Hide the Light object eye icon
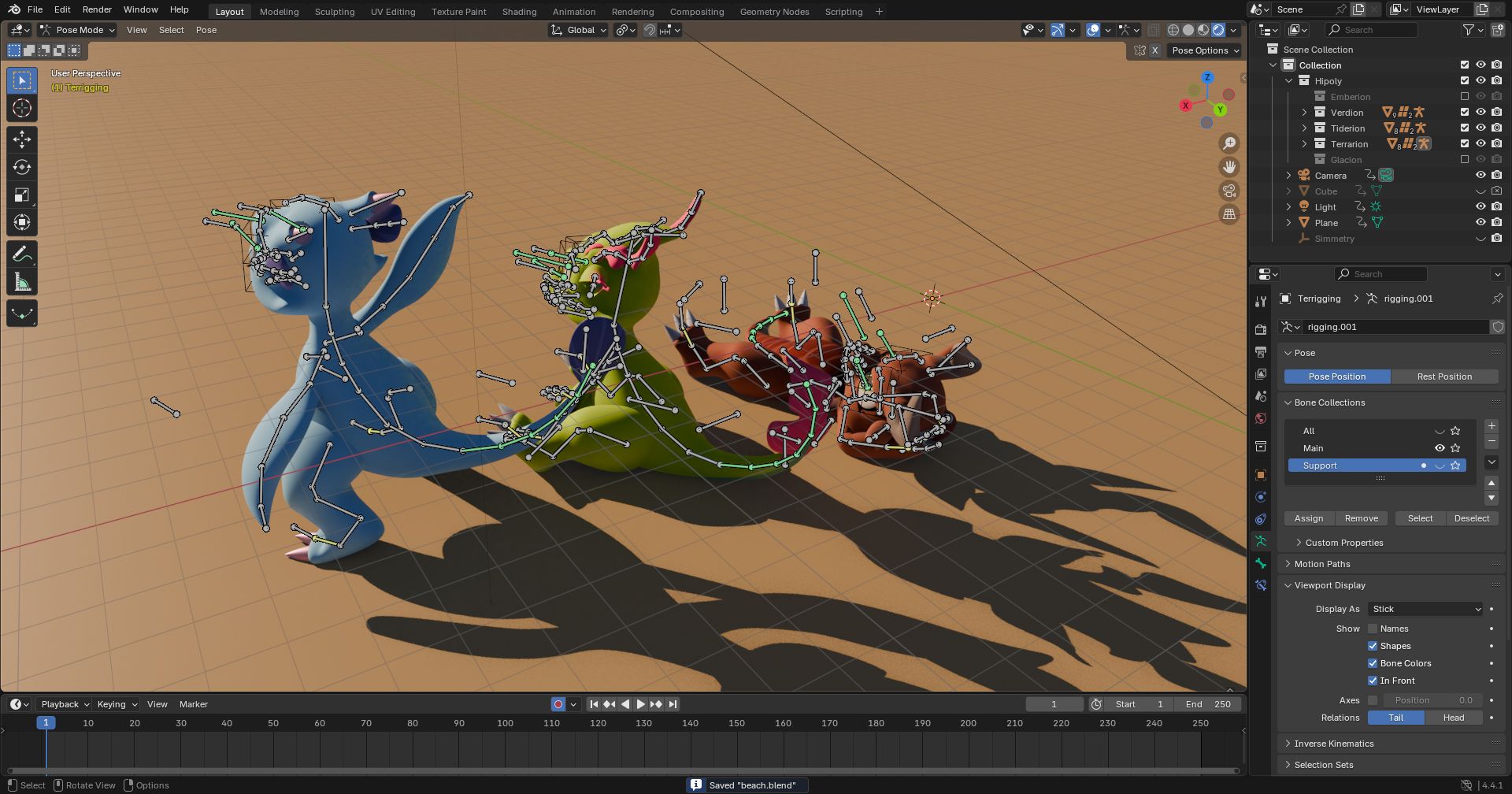Screen dimensions: 1512x794 click(x=1480, y=206)
